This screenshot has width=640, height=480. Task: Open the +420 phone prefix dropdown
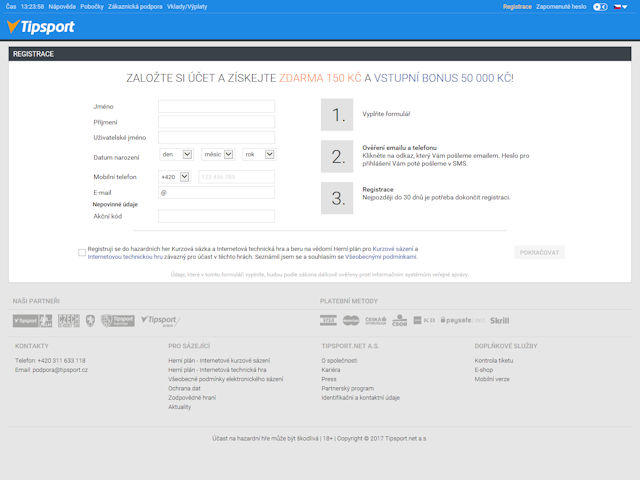point(174,177)
